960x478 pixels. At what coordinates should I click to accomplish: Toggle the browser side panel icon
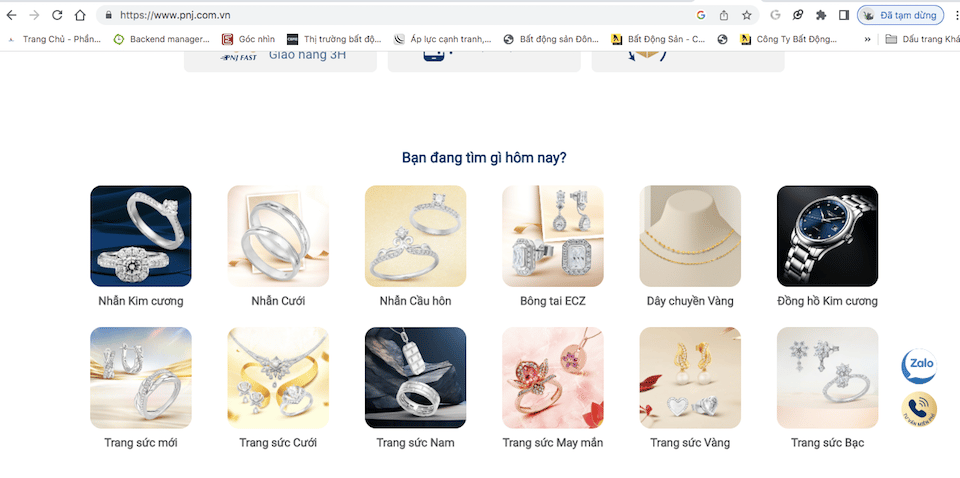click(844, 15)
